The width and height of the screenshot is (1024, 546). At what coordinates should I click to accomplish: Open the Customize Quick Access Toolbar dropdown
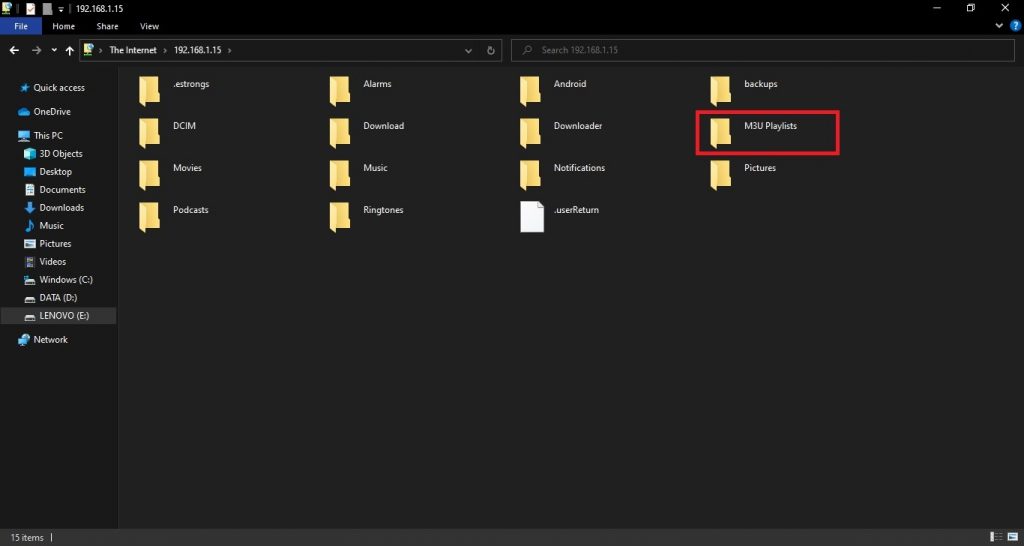pos(60,9)
